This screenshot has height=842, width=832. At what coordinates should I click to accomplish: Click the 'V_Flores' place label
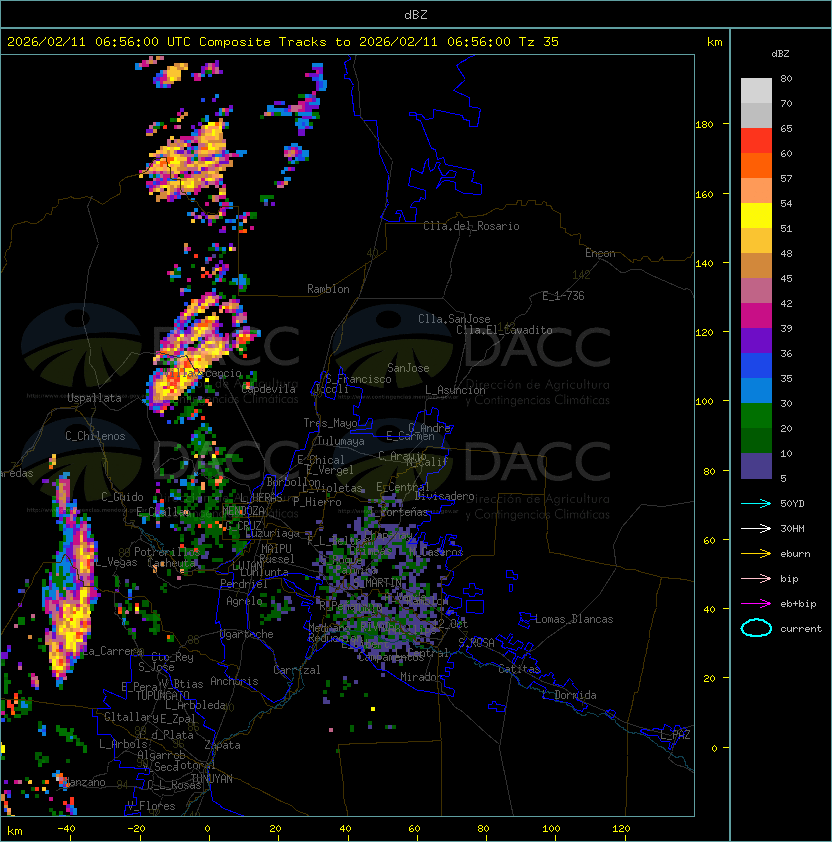pos(151,805)
